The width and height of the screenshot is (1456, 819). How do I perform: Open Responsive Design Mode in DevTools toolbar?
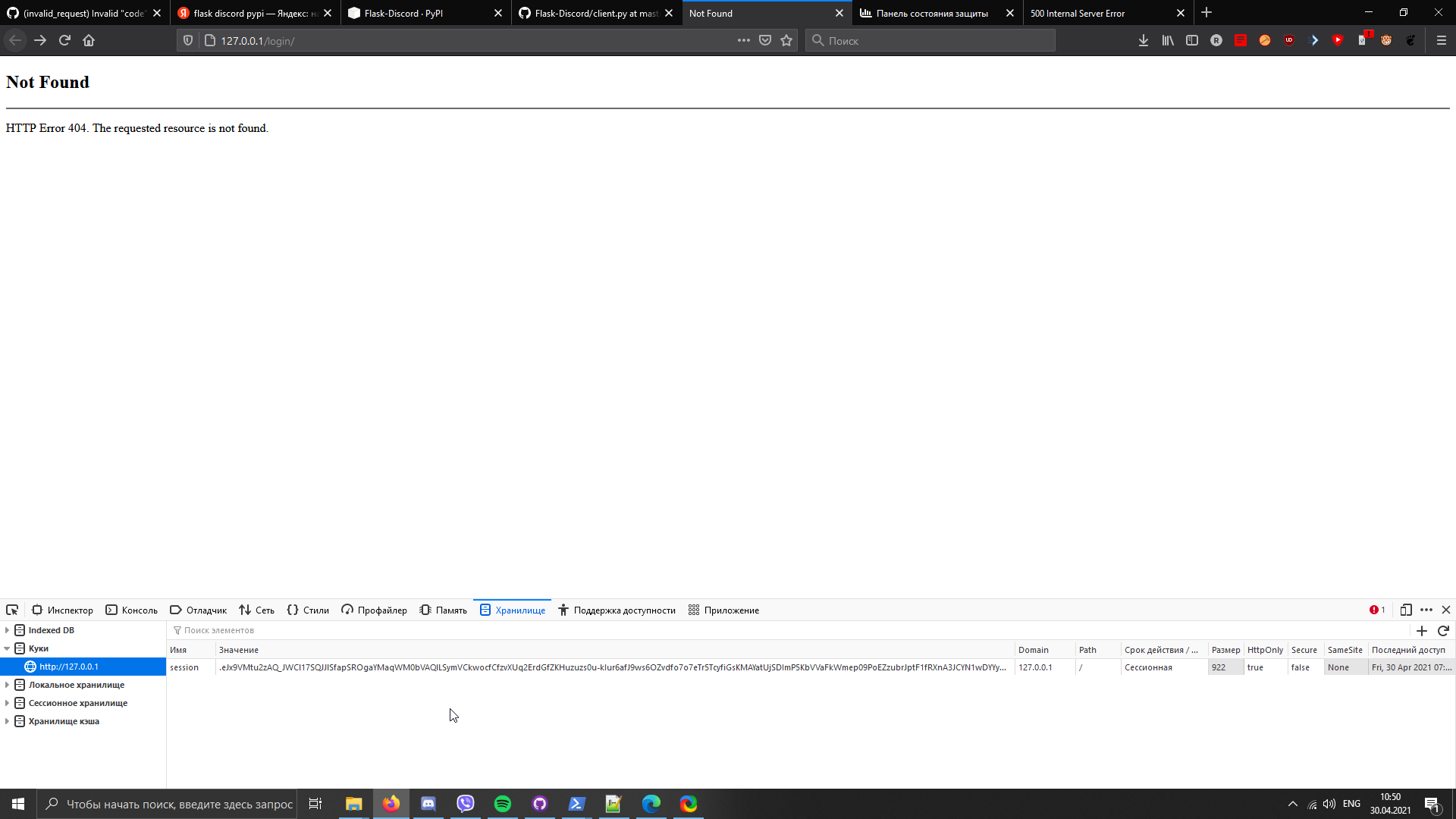[1407, 610]
